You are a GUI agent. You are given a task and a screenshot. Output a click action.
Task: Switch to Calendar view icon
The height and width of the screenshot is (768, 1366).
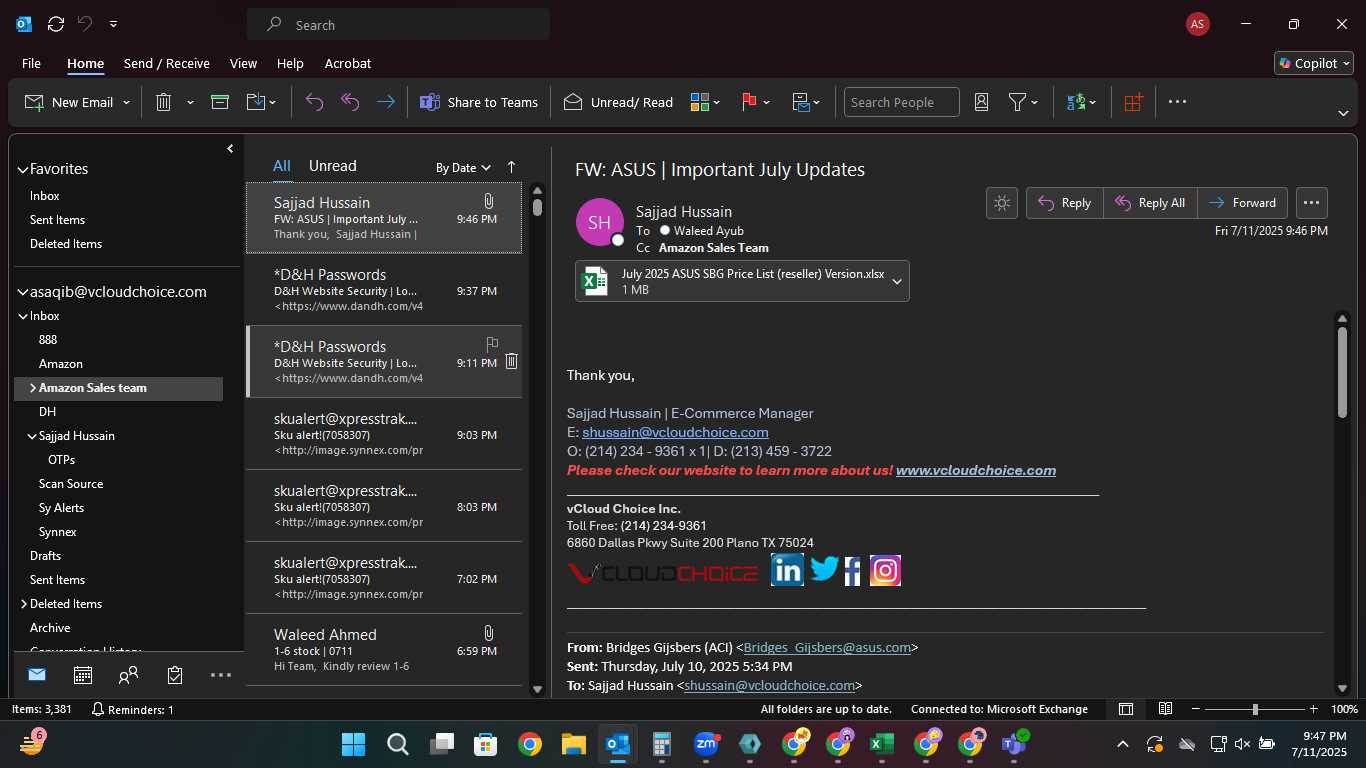[83, 675]
